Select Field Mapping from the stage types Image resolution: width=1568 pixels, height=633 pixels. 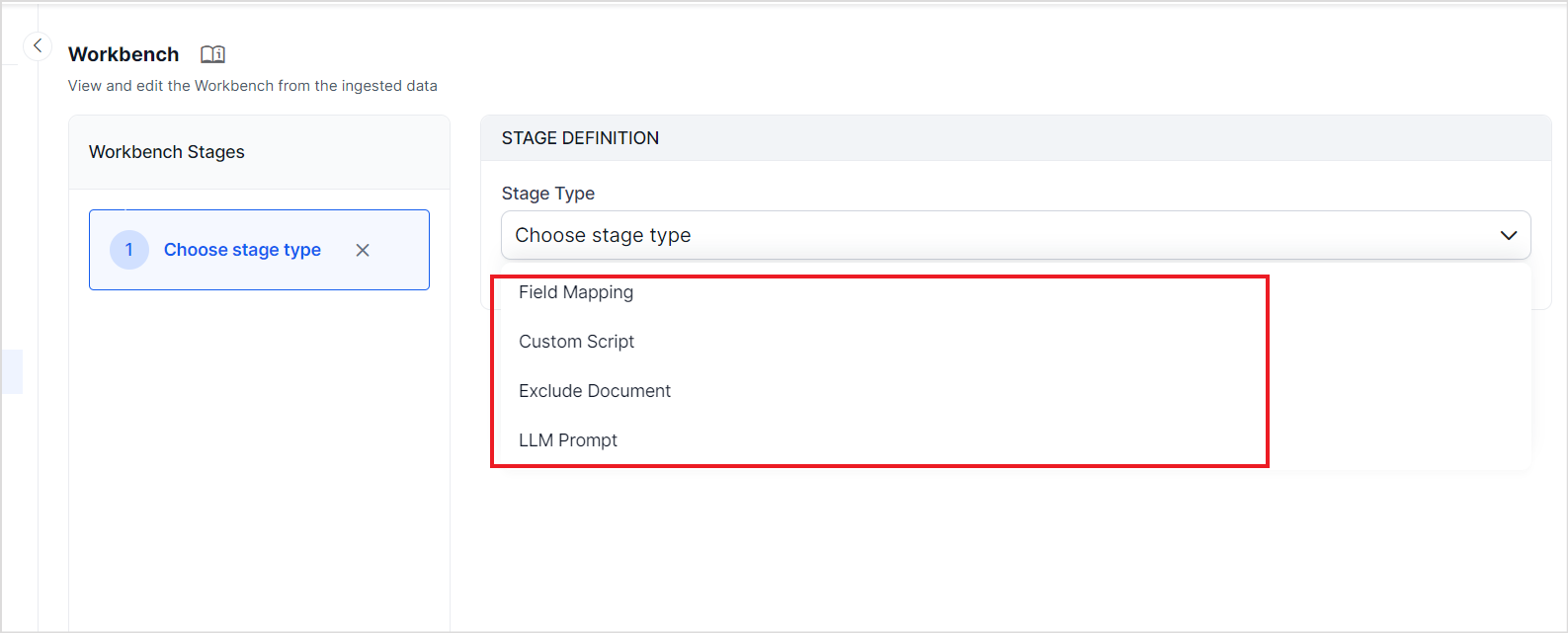pyautogui.click(x=576, y=292)
